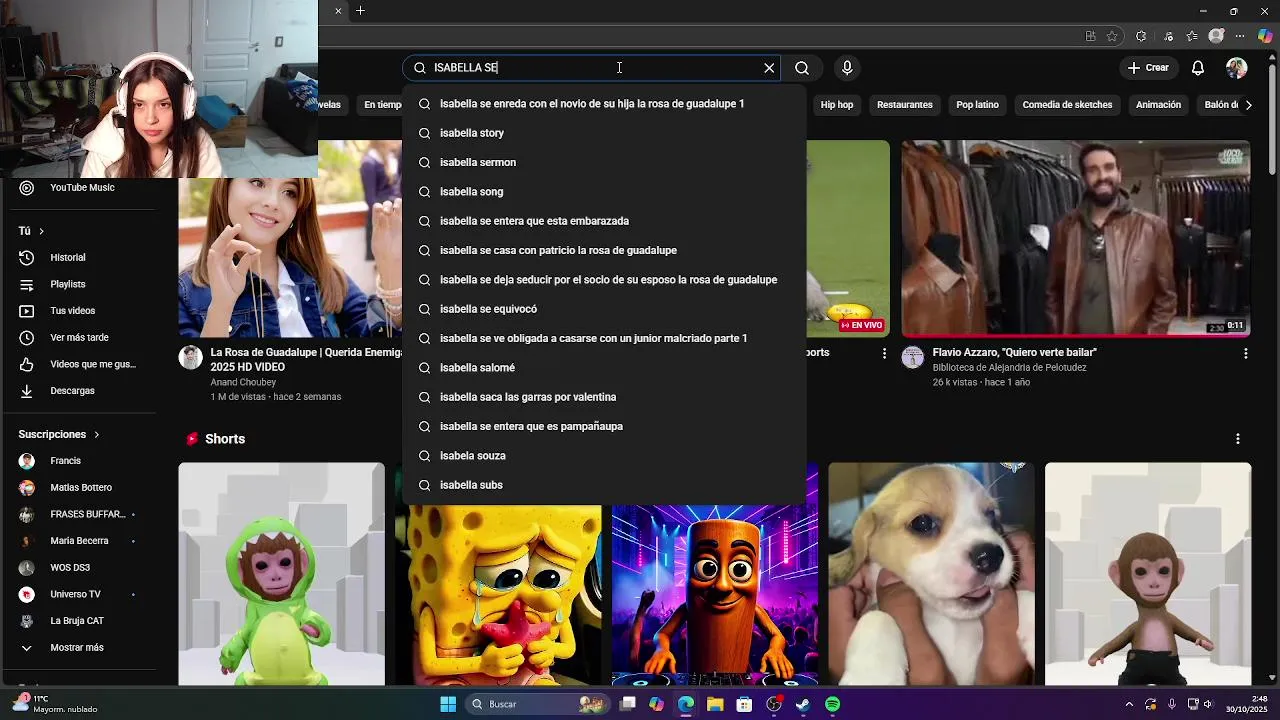Choose isabela souza suggestion

(604, 456)
